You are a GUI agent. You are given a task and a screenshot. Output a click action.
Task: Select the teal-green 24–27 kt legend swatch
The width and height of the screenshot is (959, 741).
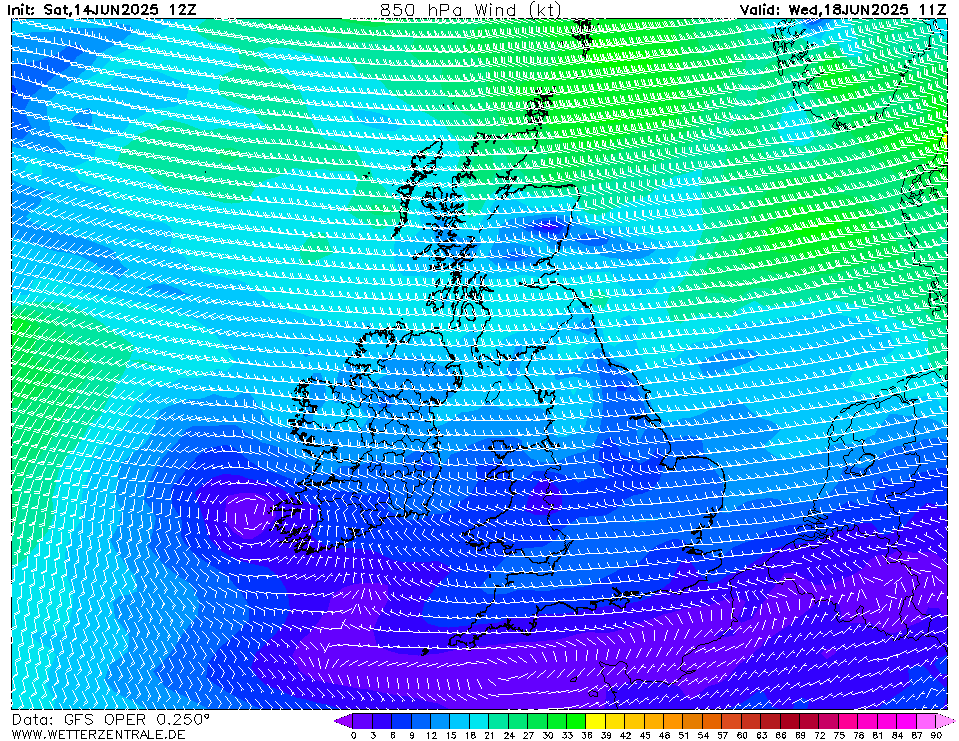click(x=518, y=721)
